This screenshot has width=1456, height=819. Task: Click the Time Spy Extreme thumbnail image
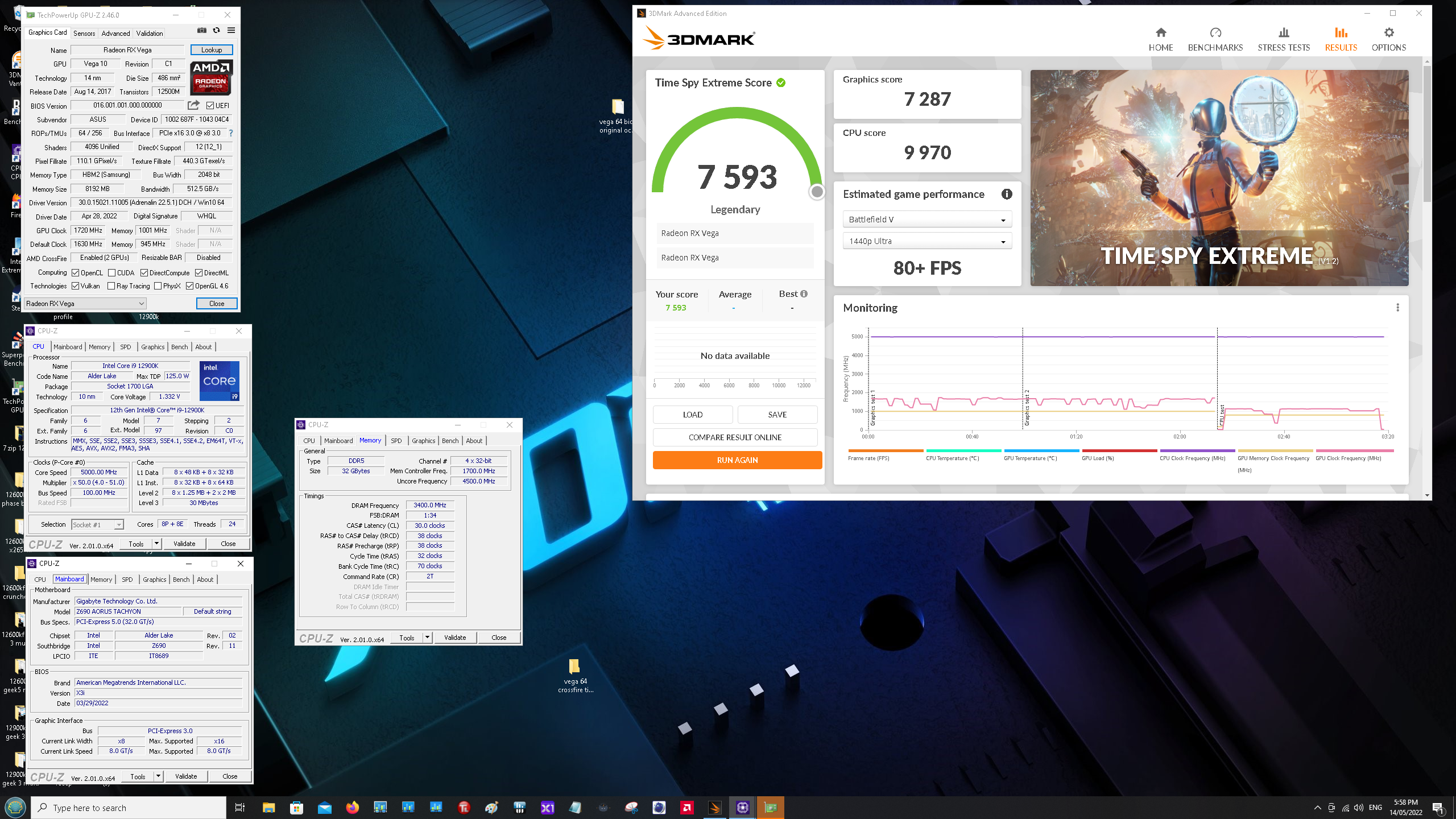1219,178
